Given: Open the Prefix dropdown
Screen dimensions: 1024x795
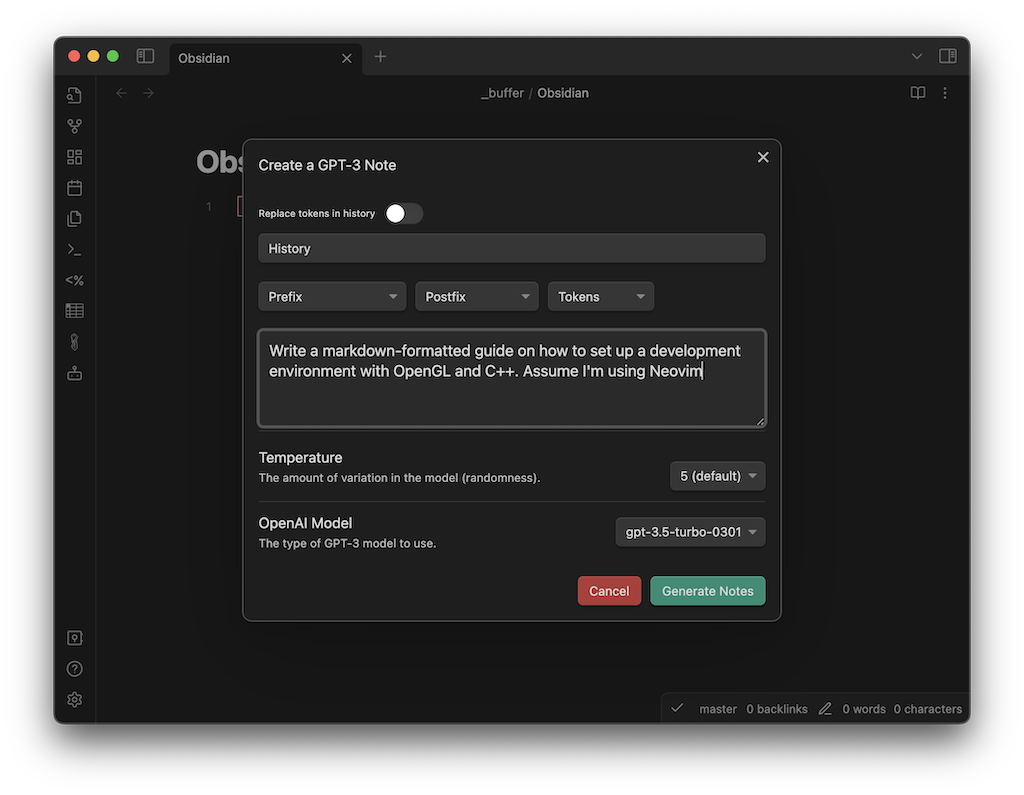Looking at the screenshot, I should pos(332,297).
